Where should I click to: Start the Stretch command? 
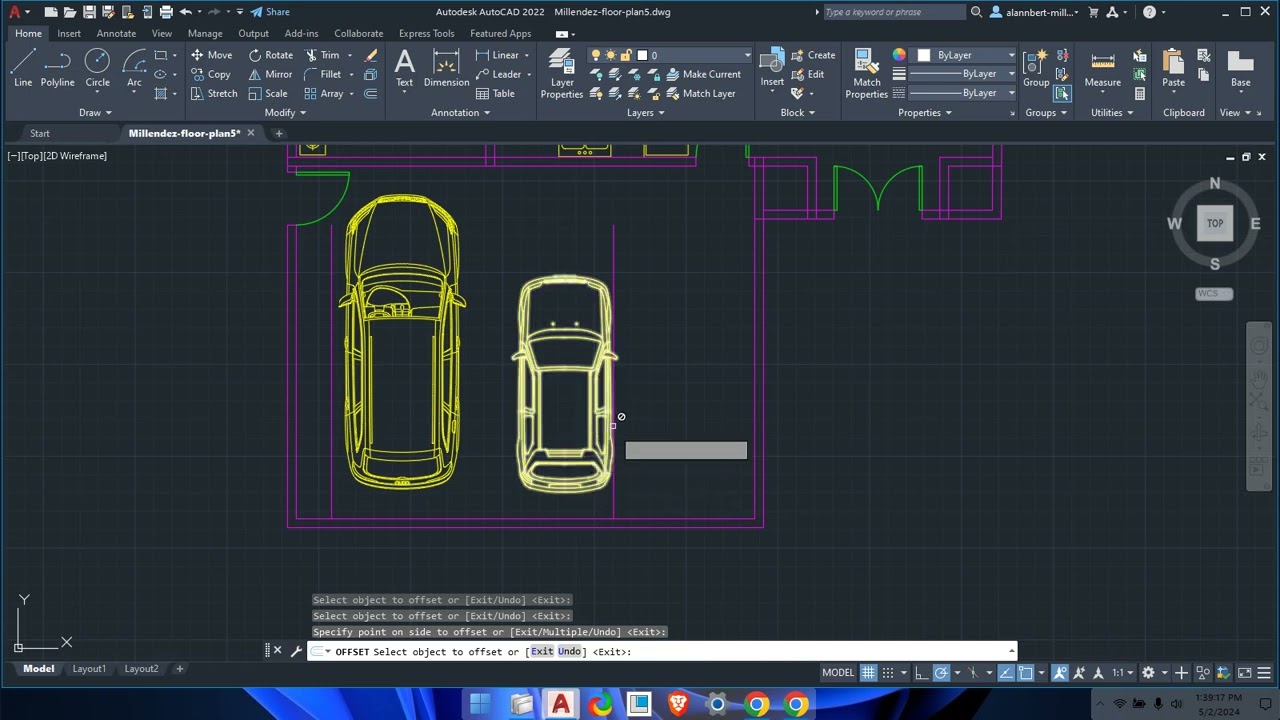click(x=213, y=93)
